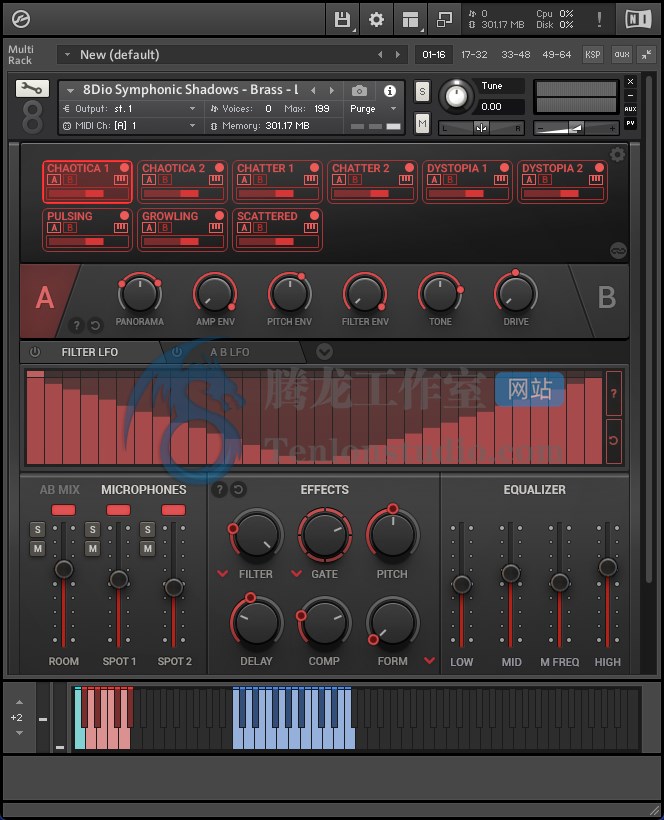Open the instrument info icon

tap(390, 90)
